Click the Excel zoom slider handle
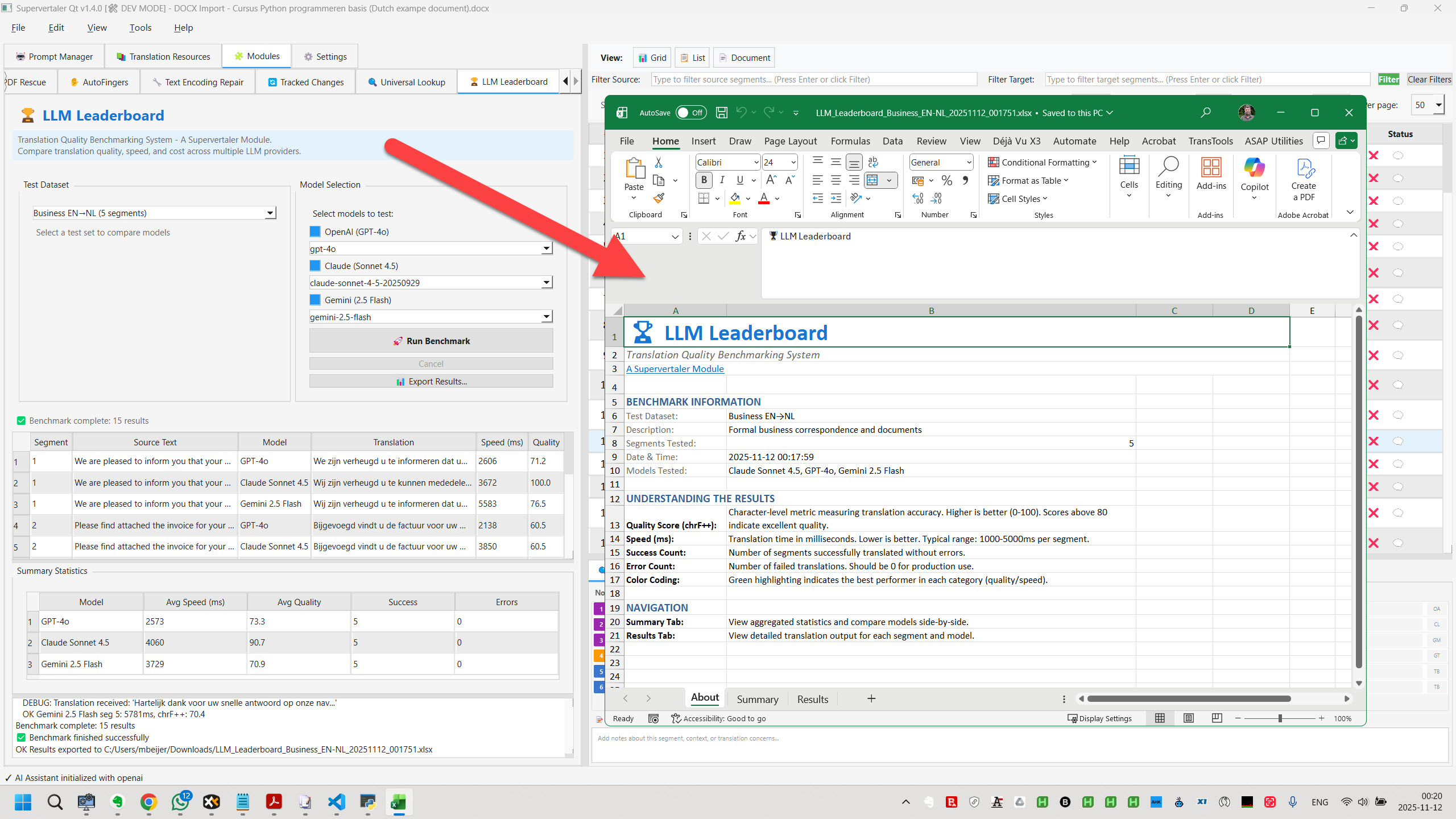The image size is (1456, 819). [1280, 718]
